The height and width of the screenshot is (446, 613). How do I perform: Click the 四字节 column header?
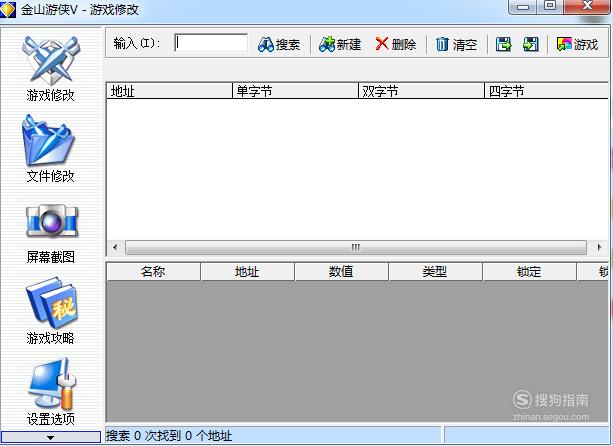coord(547,91)
